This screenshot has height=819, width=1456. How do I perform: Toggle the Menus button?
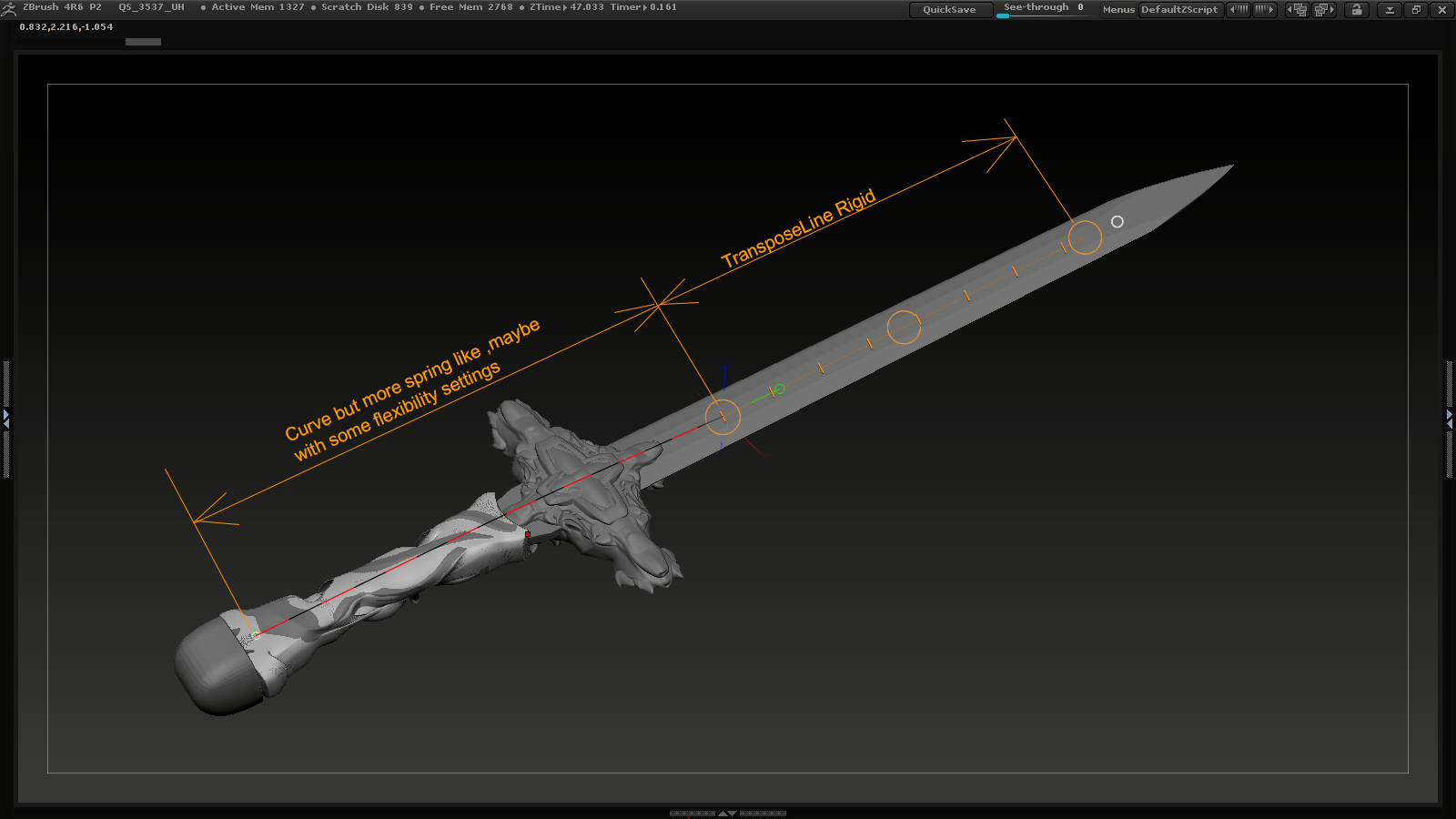tap(1118, 10)
